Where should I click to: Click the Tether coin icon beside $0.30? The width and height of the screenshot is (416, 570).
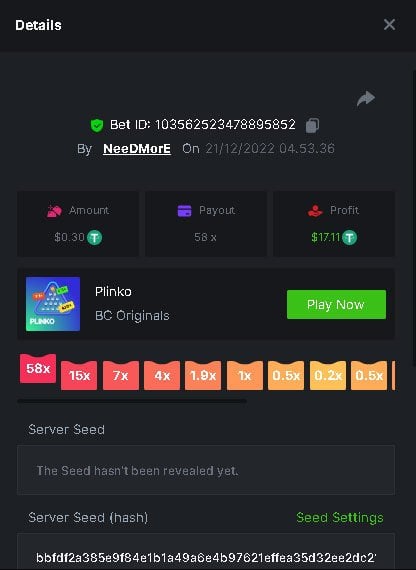(94, 238)
